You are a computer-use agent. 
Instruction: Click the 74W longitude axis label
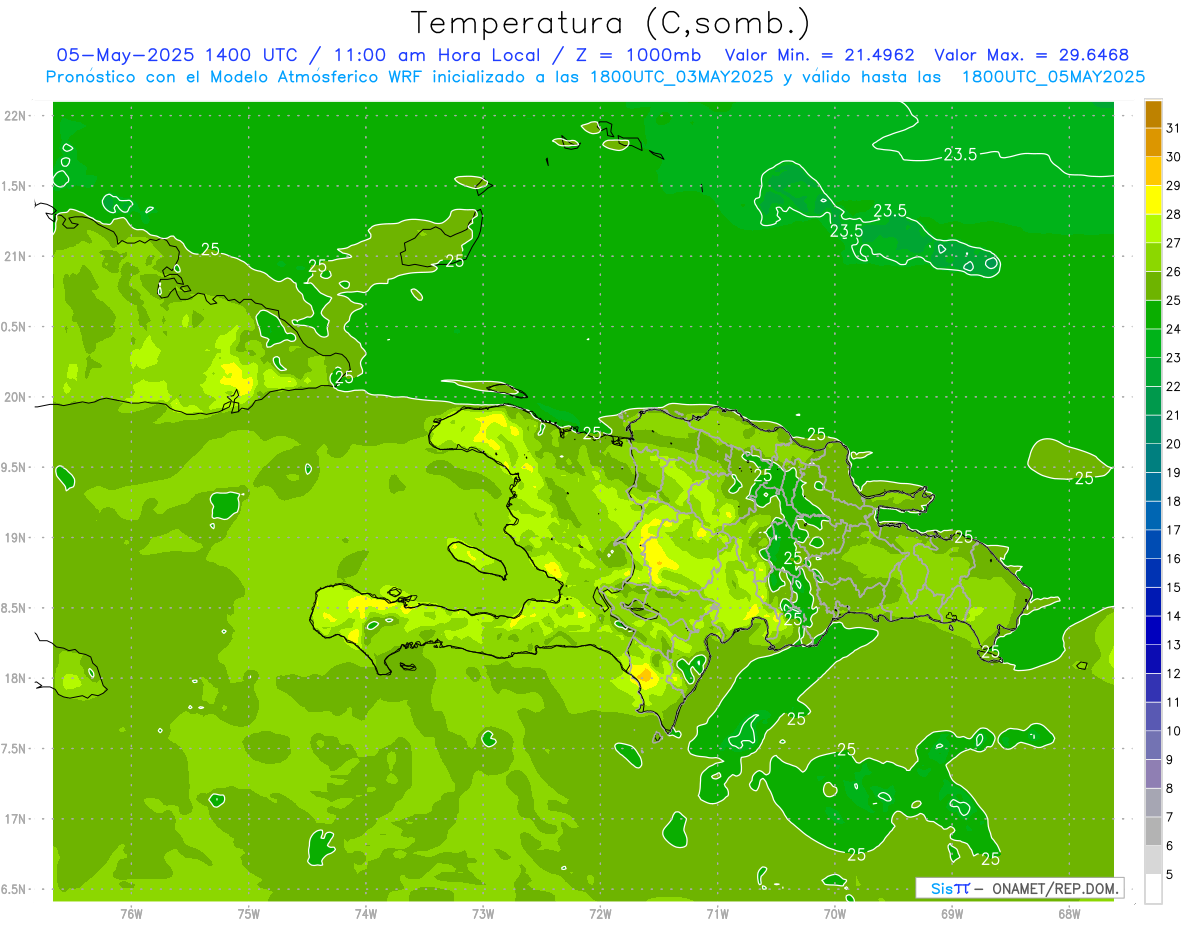point(366,913)
